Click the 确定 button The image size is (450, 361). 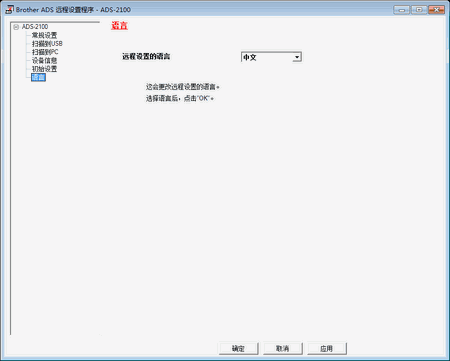(238, 349)
